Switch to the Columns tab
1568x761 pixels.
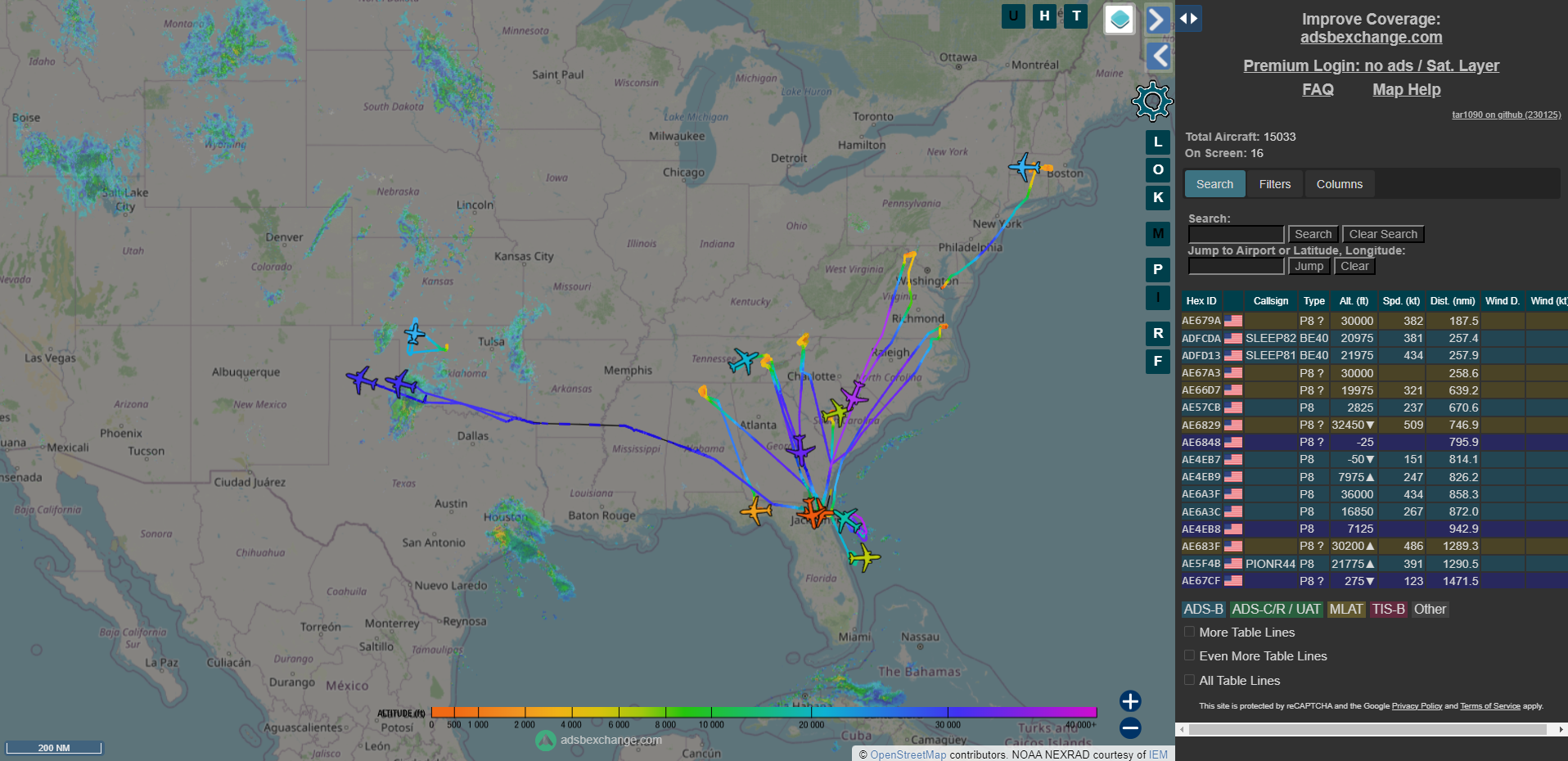[x=1339, y=184]
